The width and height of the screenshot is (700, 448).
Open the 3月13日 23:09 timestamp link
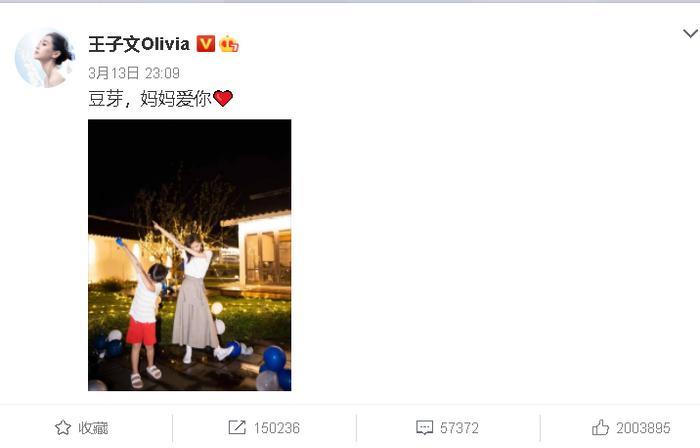tap(134, 73)
